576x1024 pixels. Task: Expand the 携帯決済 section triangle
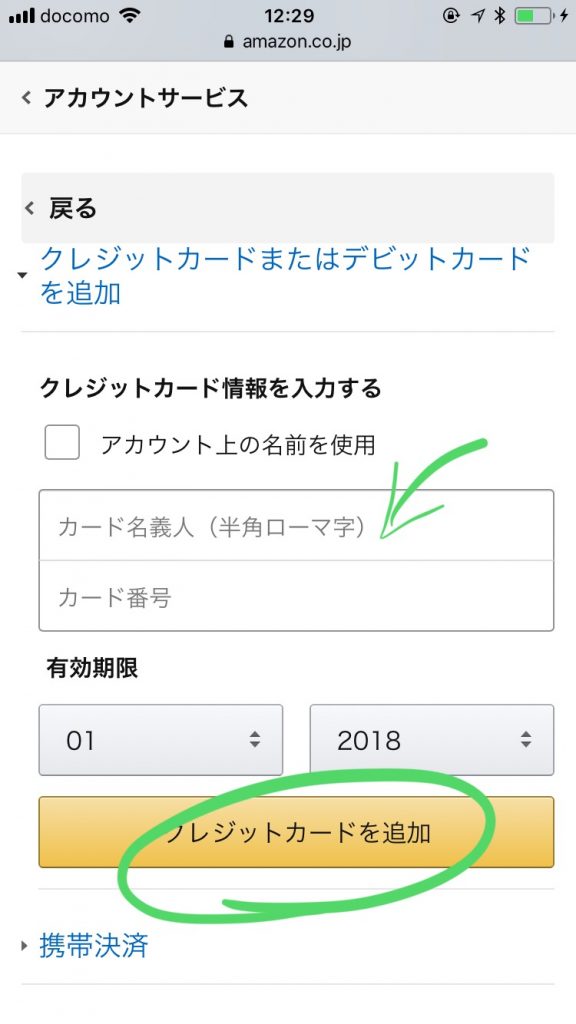tap(25, 945)
